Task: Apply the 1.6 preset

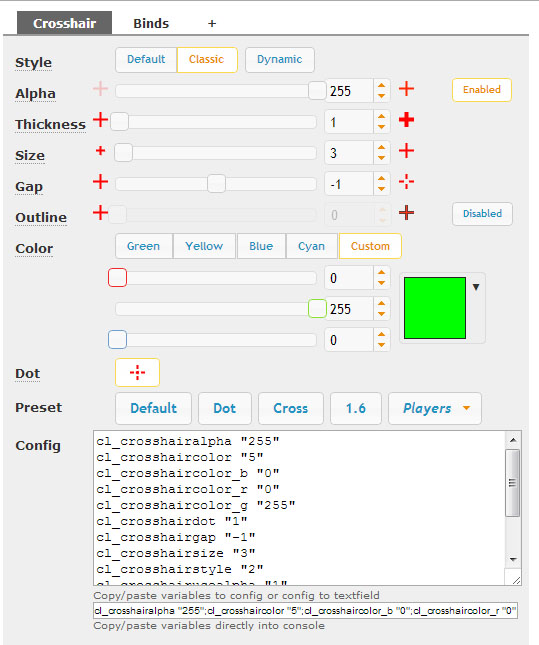Action: [355, 408]
